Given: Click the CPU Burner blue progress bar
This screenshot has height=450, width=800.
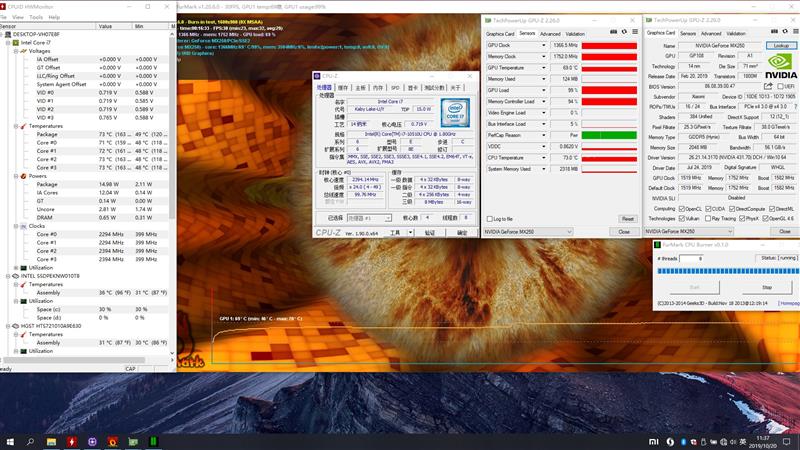Looking at the screenshot, I should [728, 271].
